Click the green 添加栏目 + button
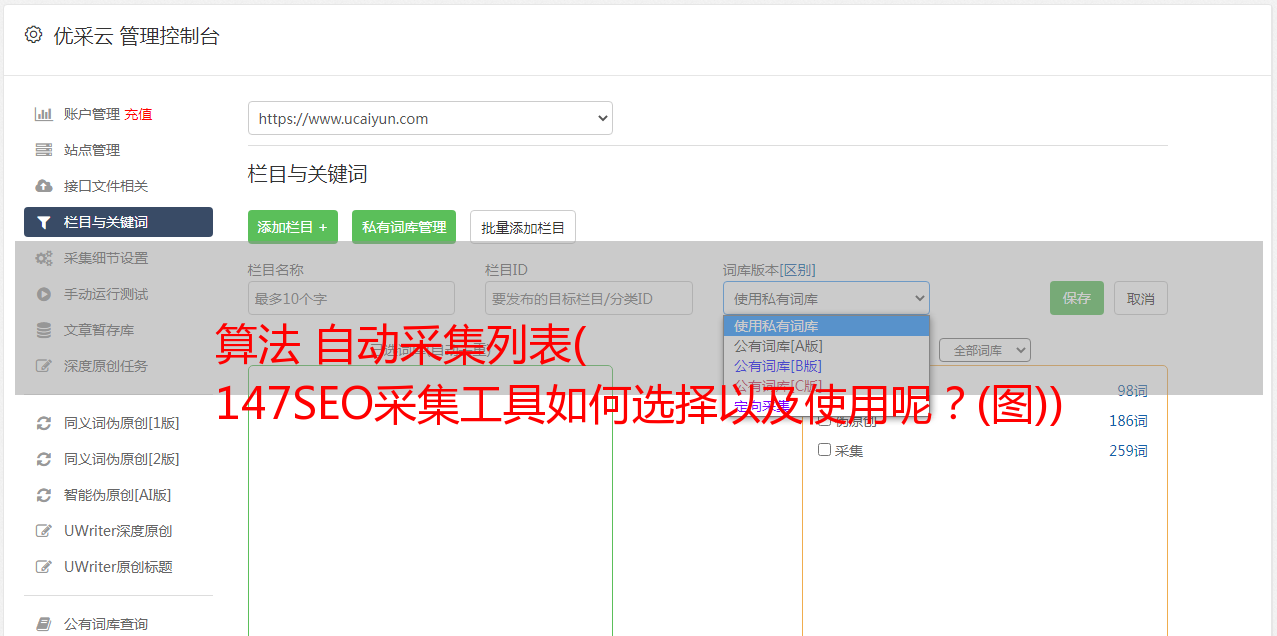Viewport: 1277px width, 636px height. (x=293, y=227)
